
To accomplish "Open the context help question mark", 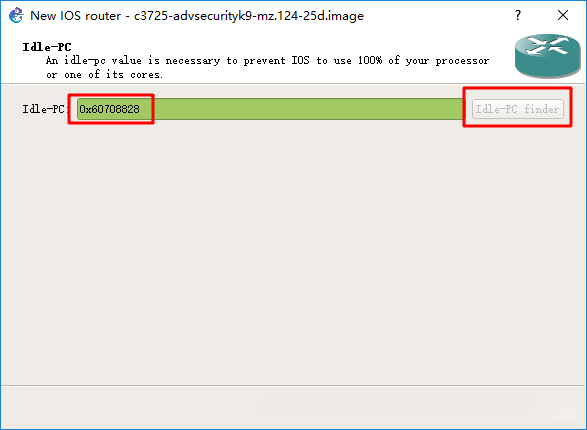I will click(518, 15).
